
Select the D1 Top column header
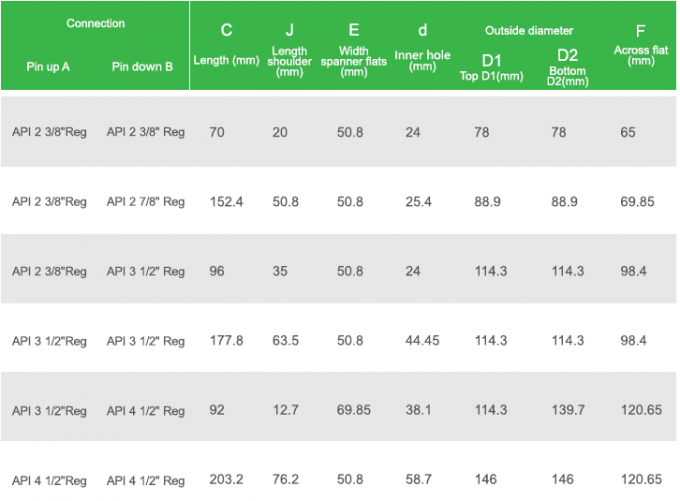(x=492, y=66)
